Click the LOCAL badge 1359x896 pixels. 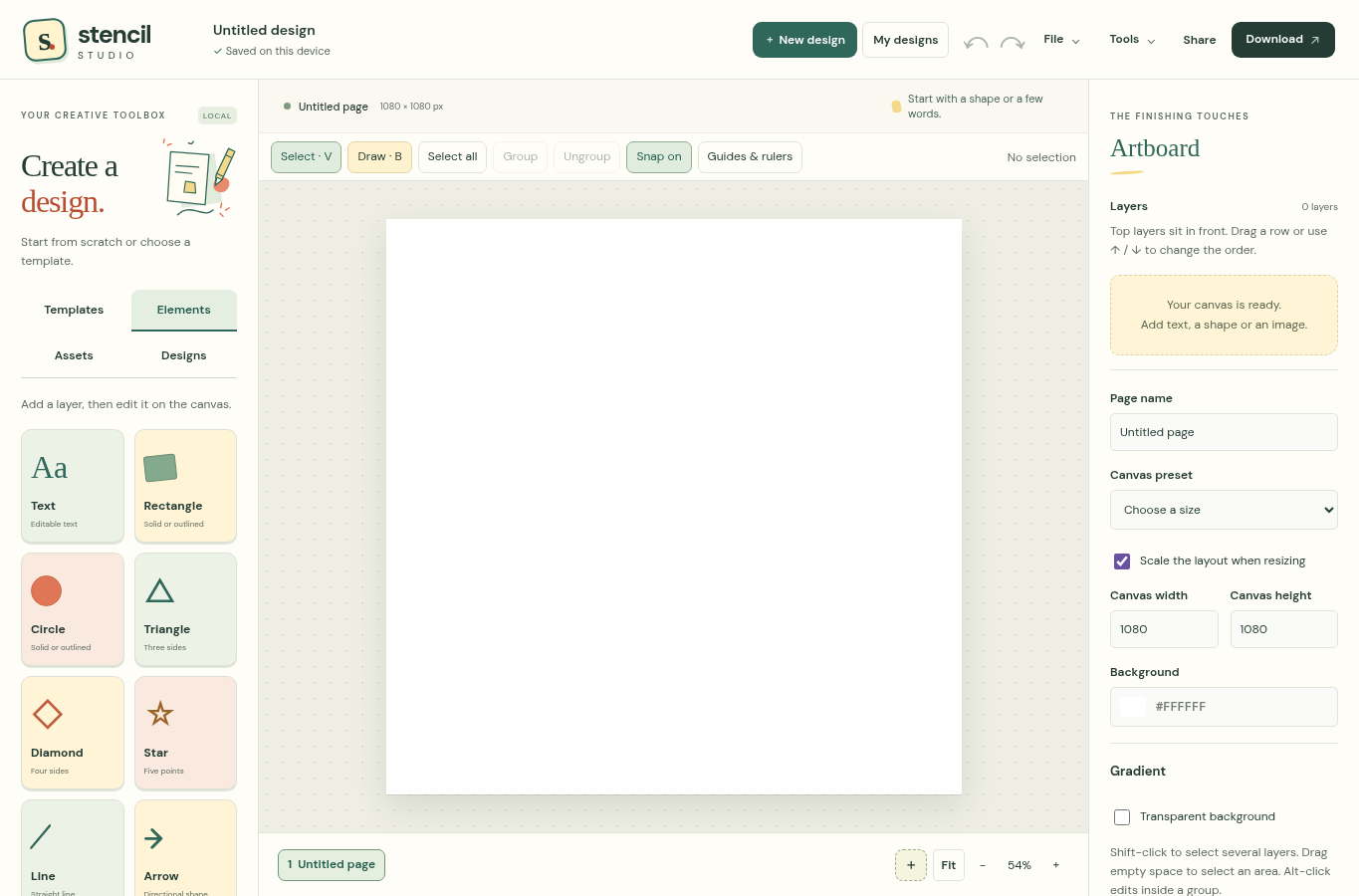point(217,115)
